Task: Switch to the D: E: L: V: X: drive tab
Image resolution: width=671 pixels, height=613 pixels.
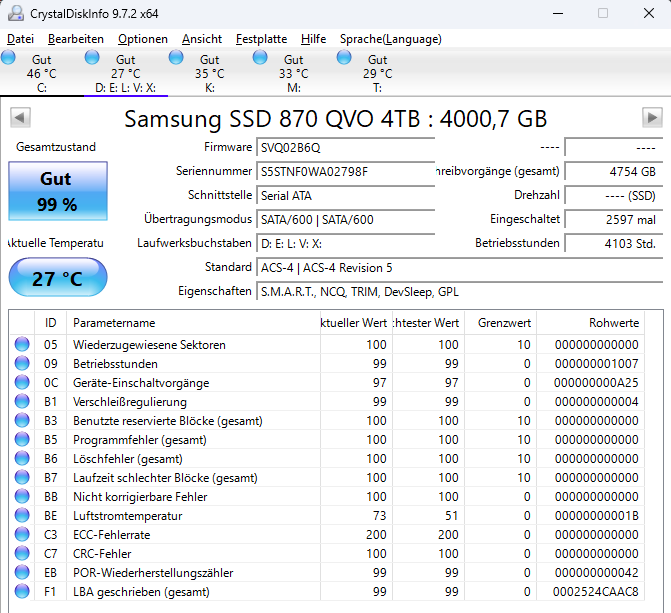Action: click(x=125, y=73)
